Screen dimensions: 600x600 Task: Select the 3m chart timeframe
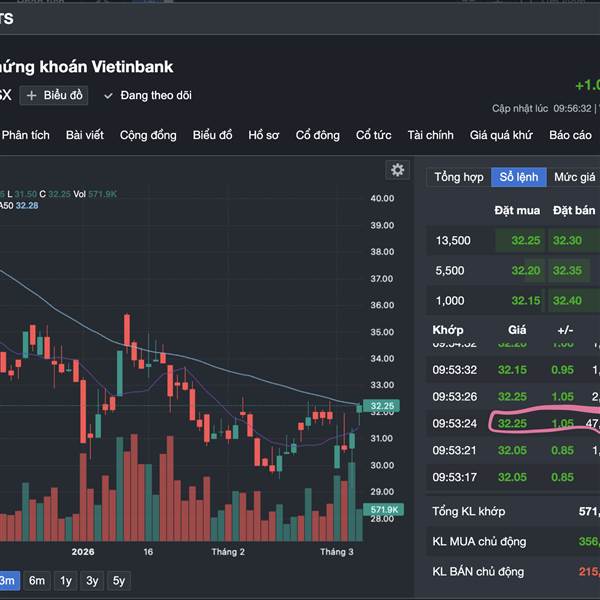coord(7,581)
